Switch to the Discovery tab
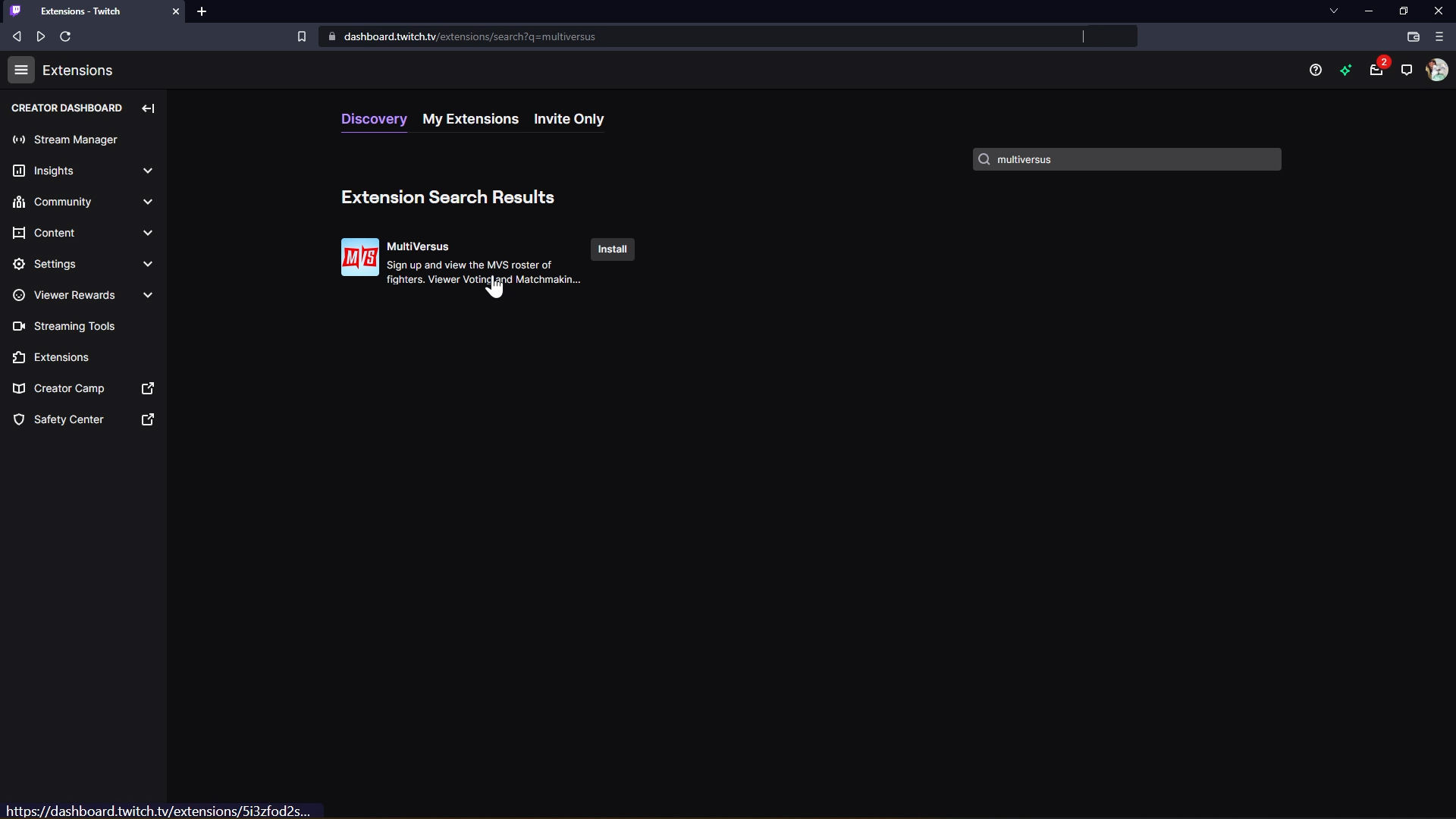 pyautogui.click(x=374, y=119)
